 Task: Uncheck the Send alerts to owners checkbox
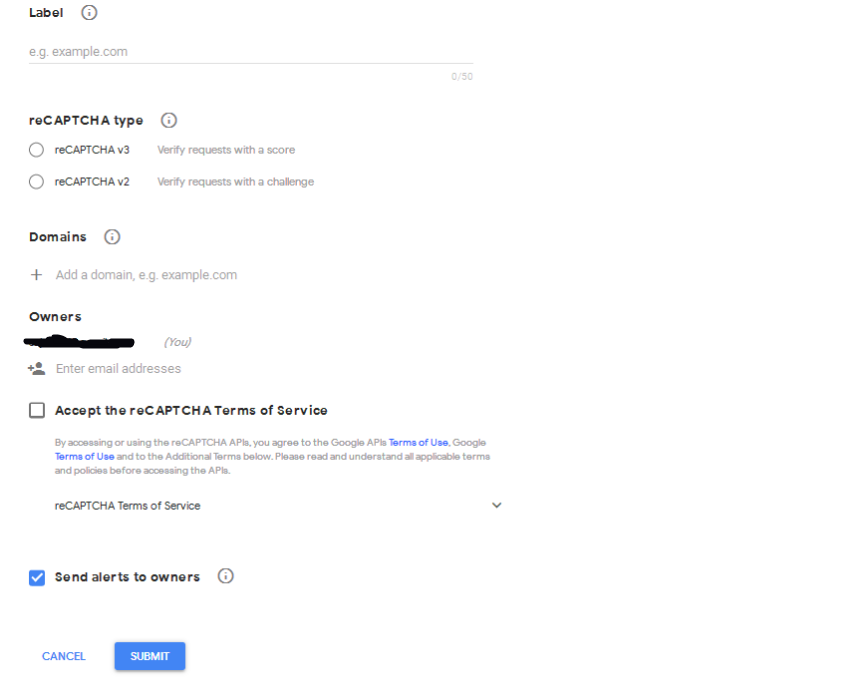click(x=37, y=577)
